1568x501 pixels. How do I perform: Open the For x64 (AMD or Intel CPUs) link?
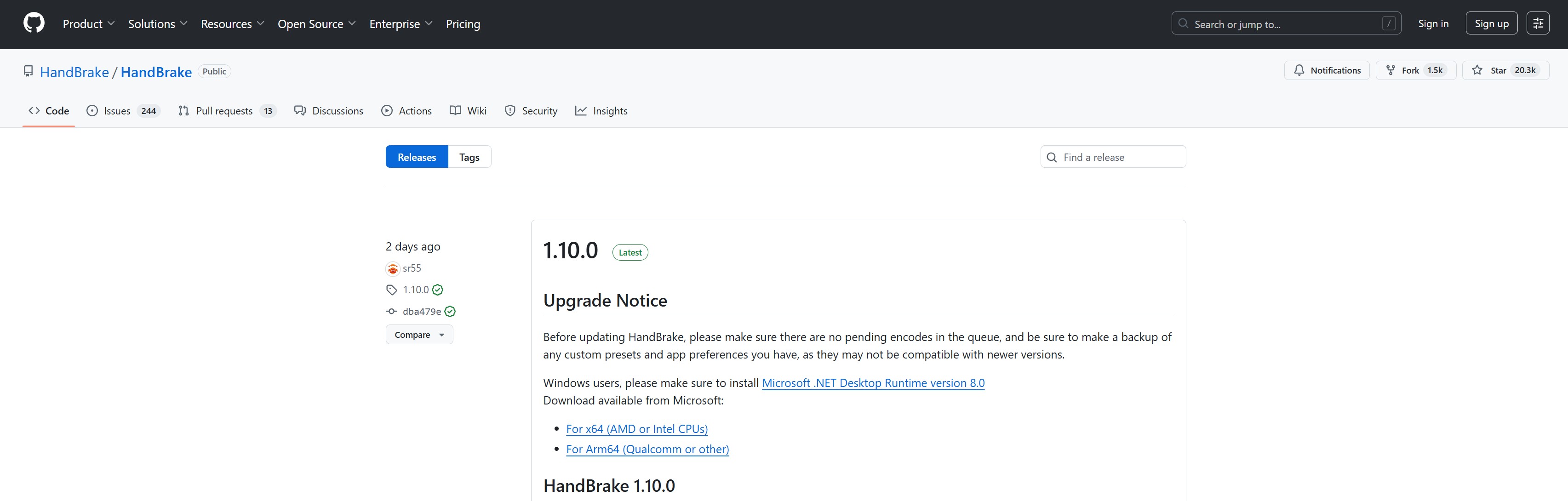tap(637, 428)
